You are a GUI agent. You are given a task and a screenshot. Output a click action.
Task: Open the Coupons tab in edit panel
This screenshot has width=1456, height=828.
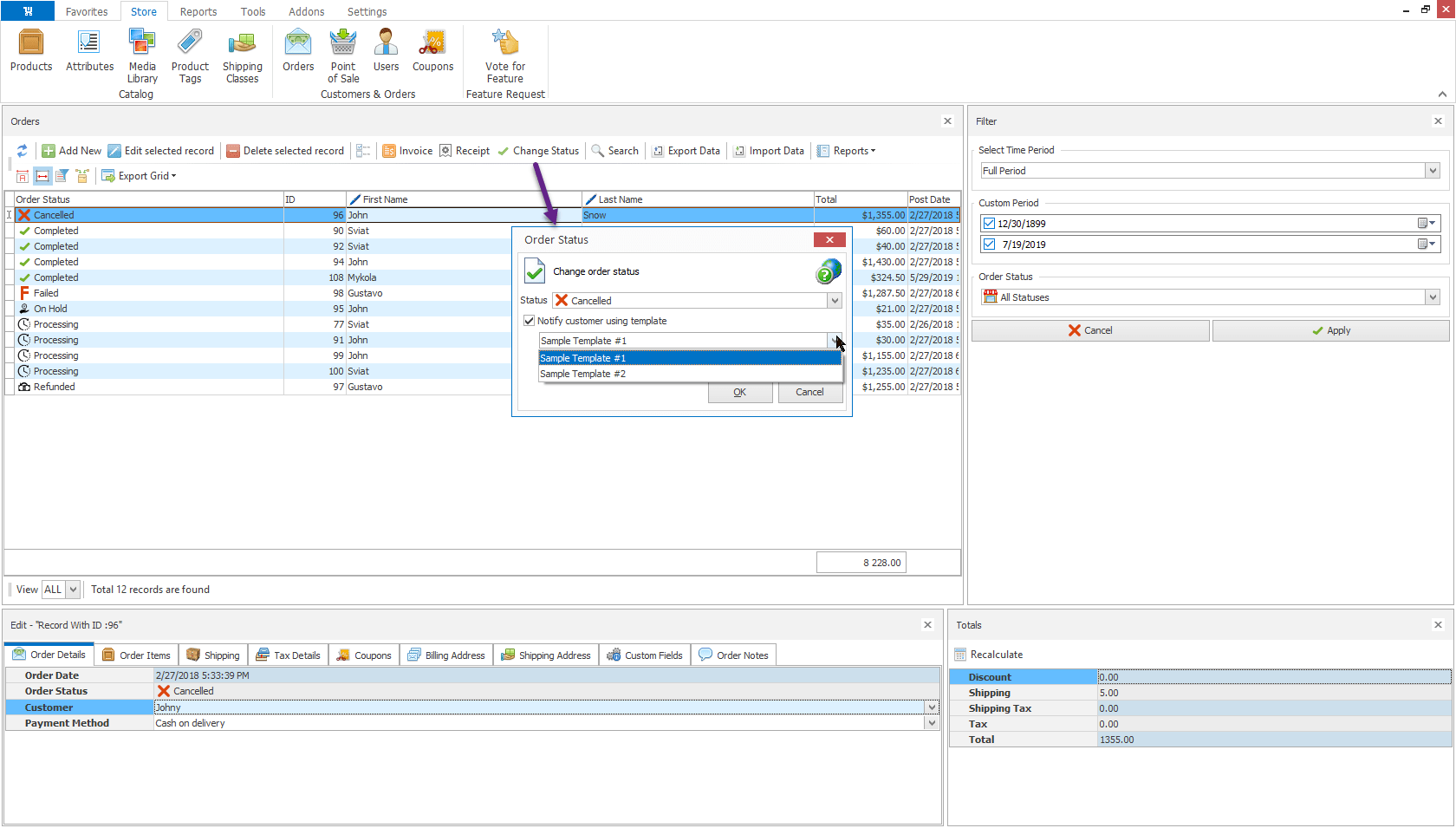tap(364, 655)
